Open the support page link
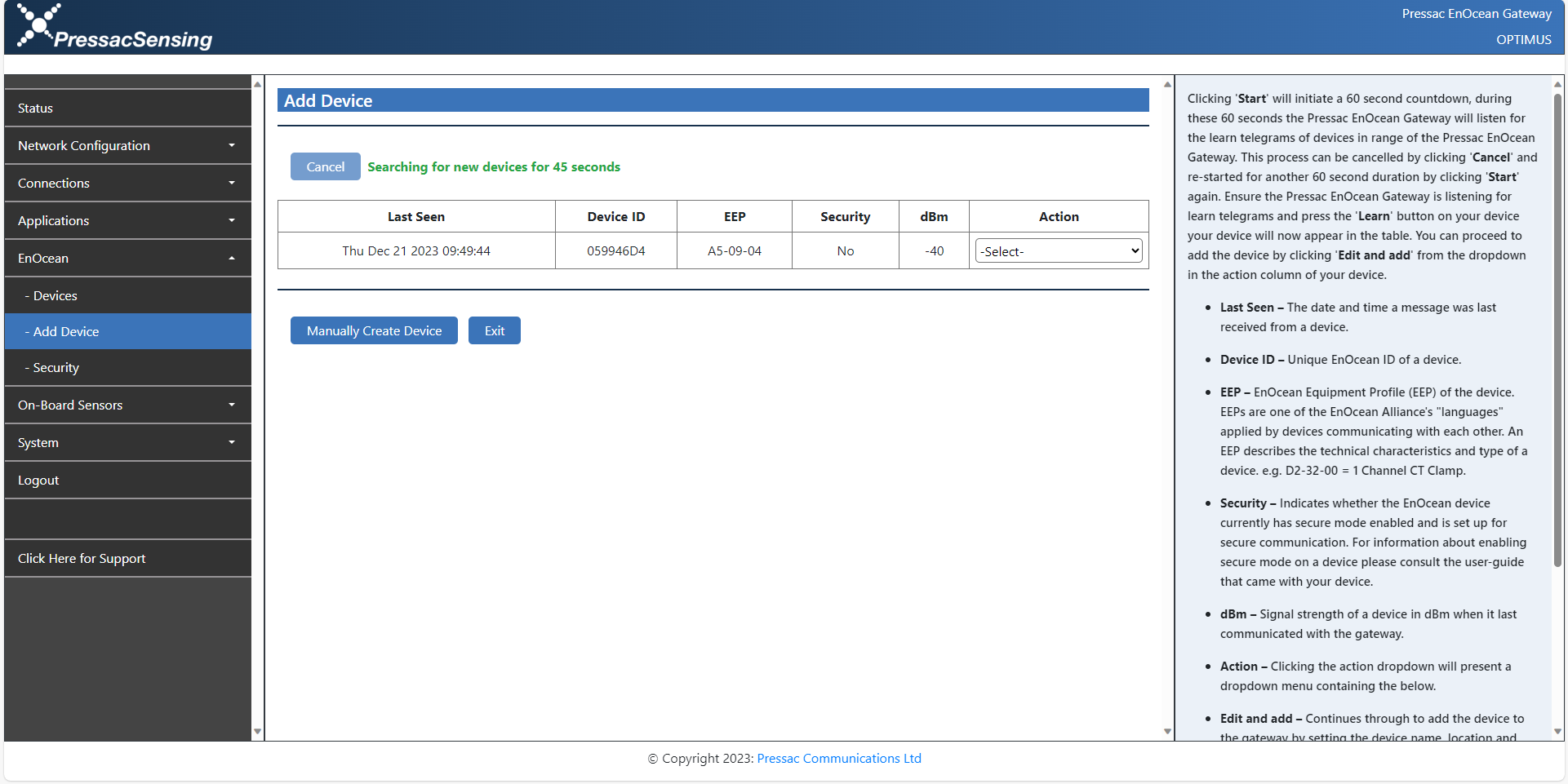The width and height of the screenshot is (1568, 784). (x=82, y=558)
